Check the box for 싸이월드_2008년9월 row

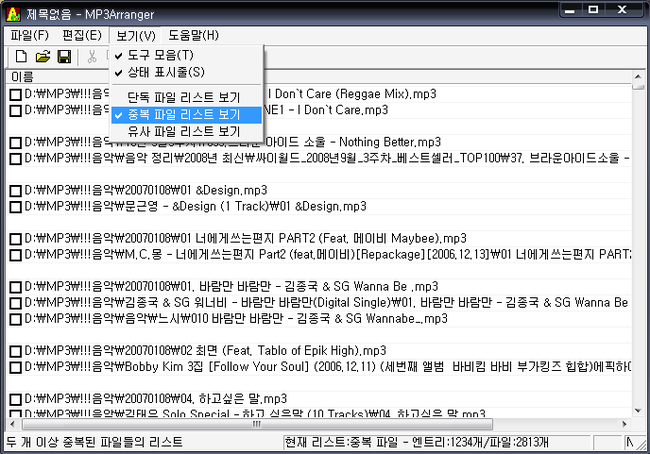16,159
